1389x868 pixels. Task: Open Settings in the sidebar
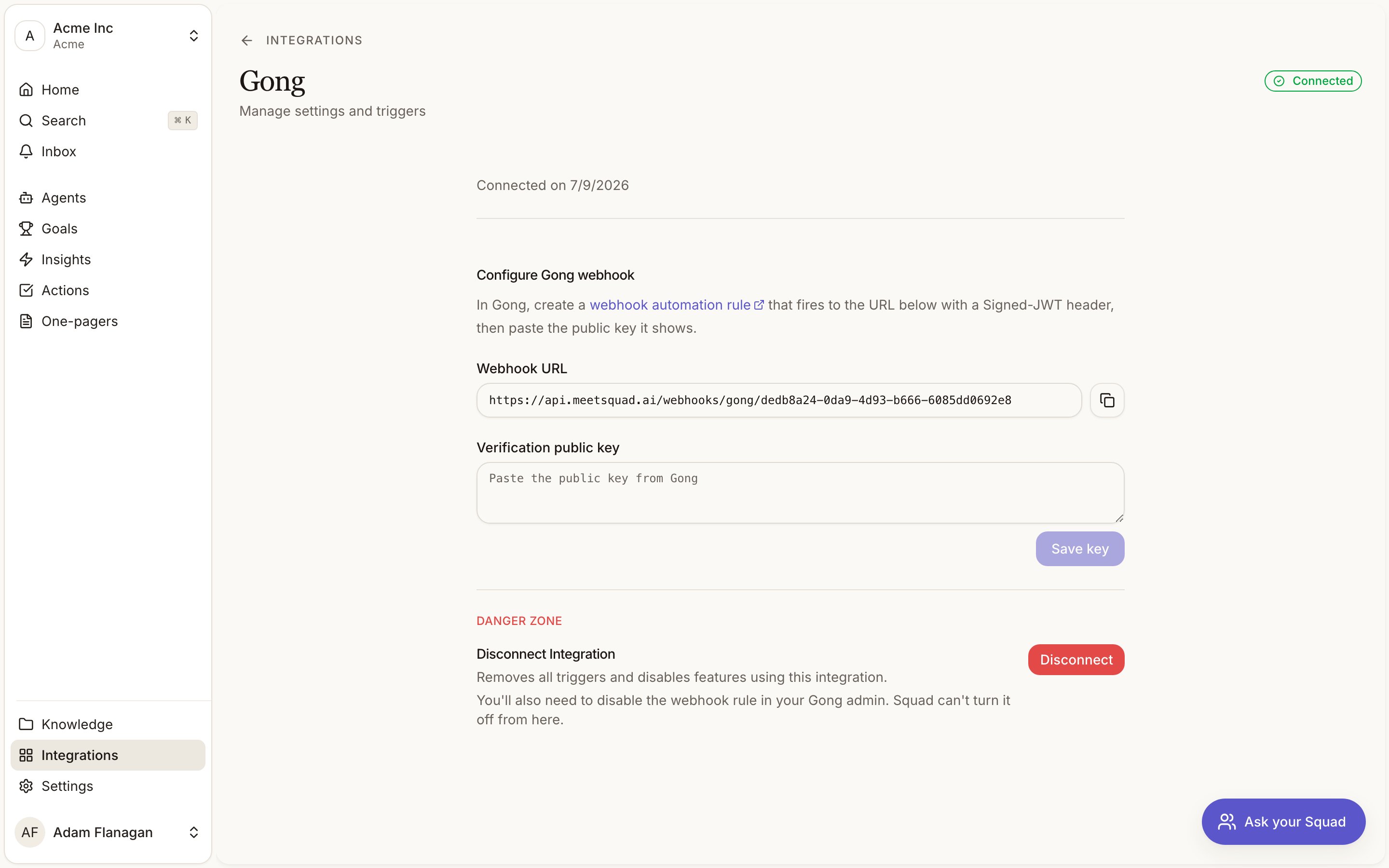coord(108,786)
